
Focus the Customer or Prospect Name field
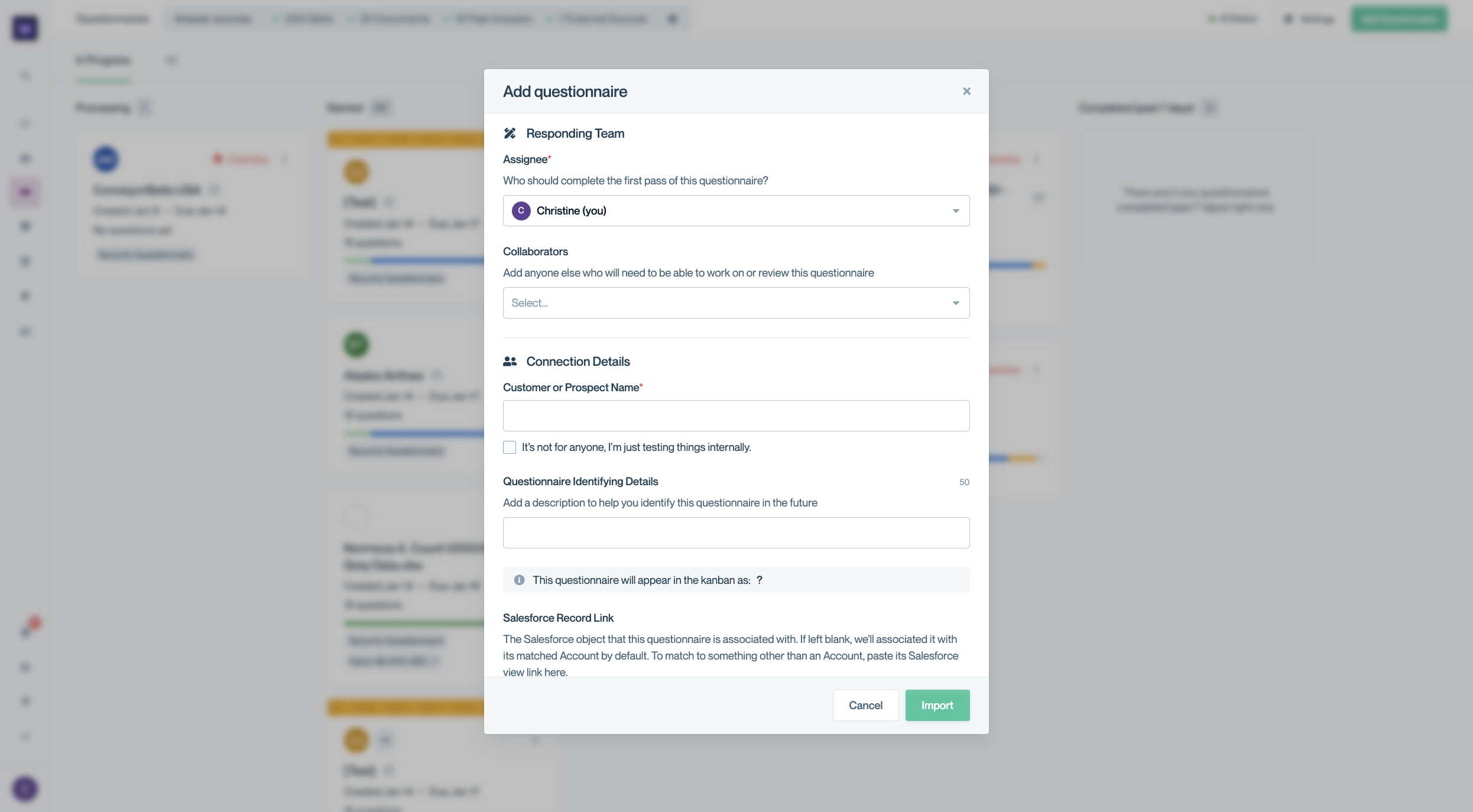[736, 415]
